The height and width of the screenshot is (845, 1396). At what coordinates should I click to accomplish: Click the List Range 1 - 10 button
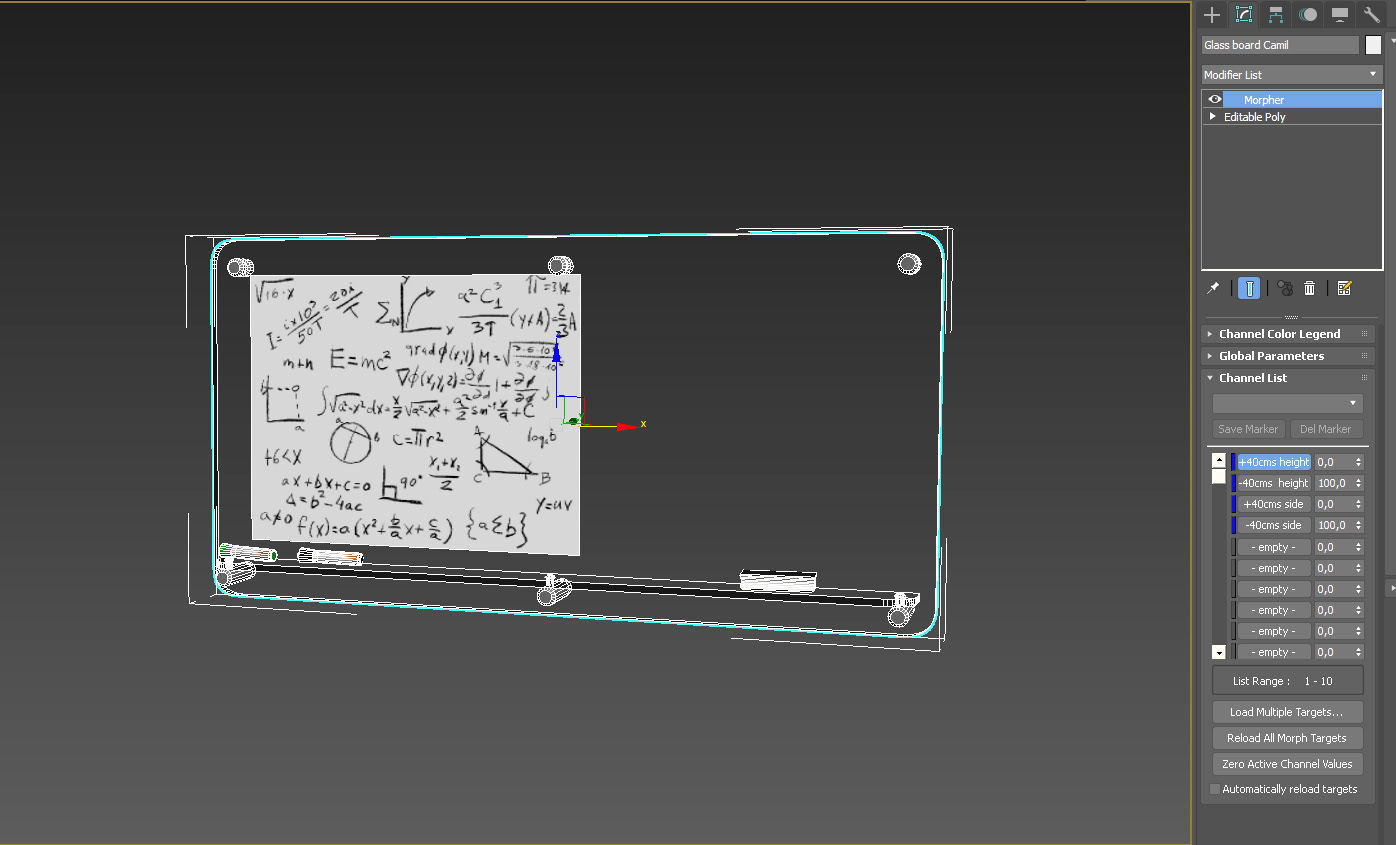pos(1288,681)
